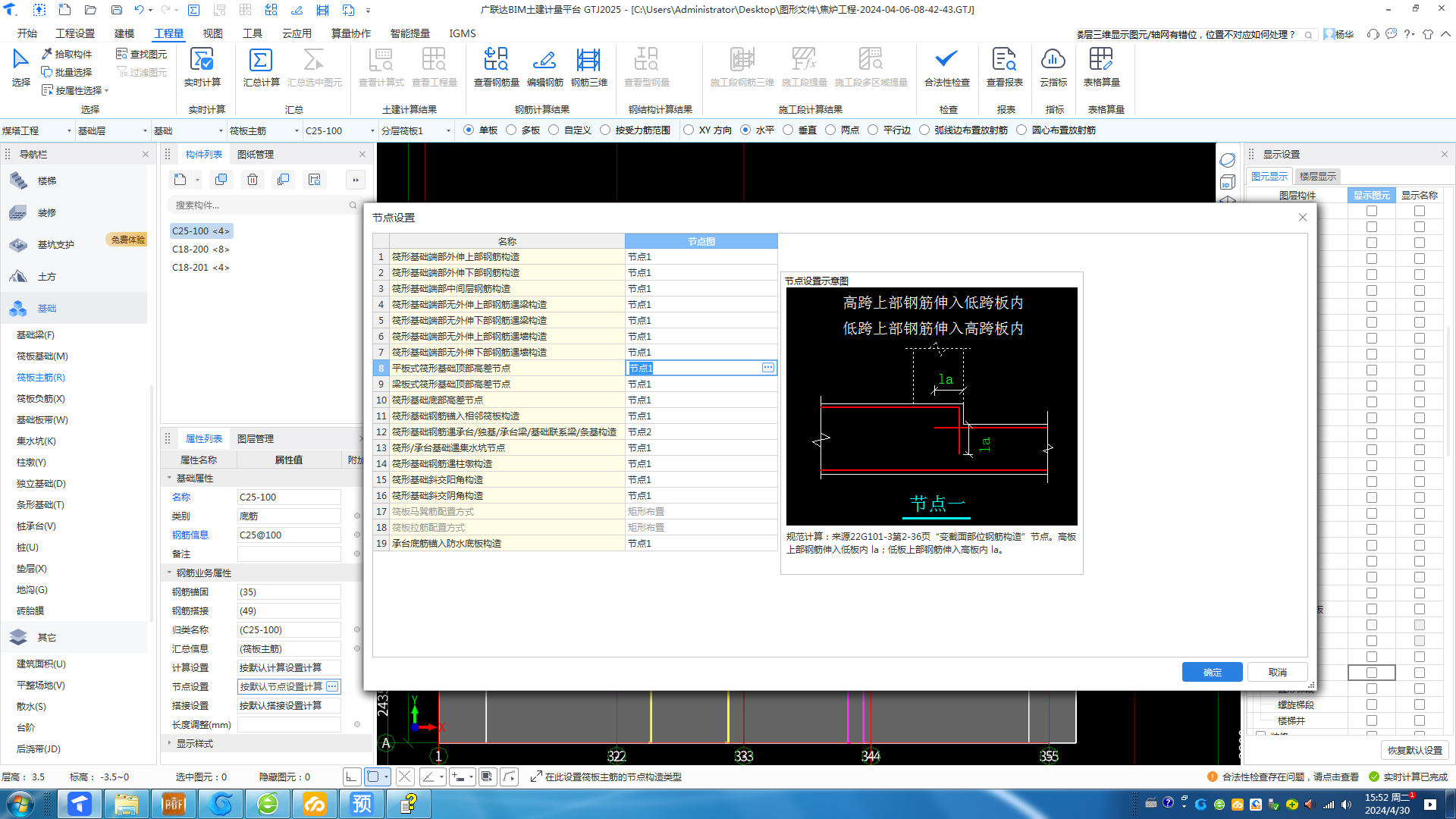
Task: Select 平行边 radio option
Action: 873,130
